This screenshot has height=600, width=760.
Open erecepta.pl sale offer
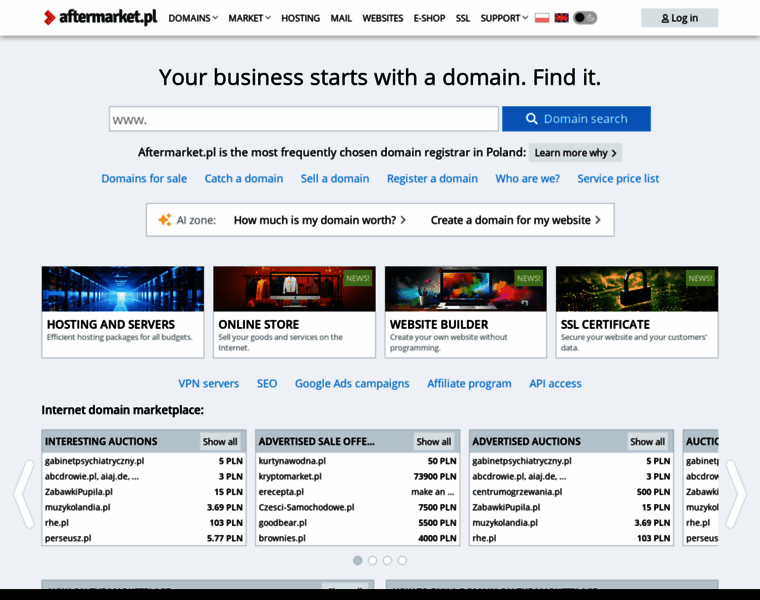(281, 492)
